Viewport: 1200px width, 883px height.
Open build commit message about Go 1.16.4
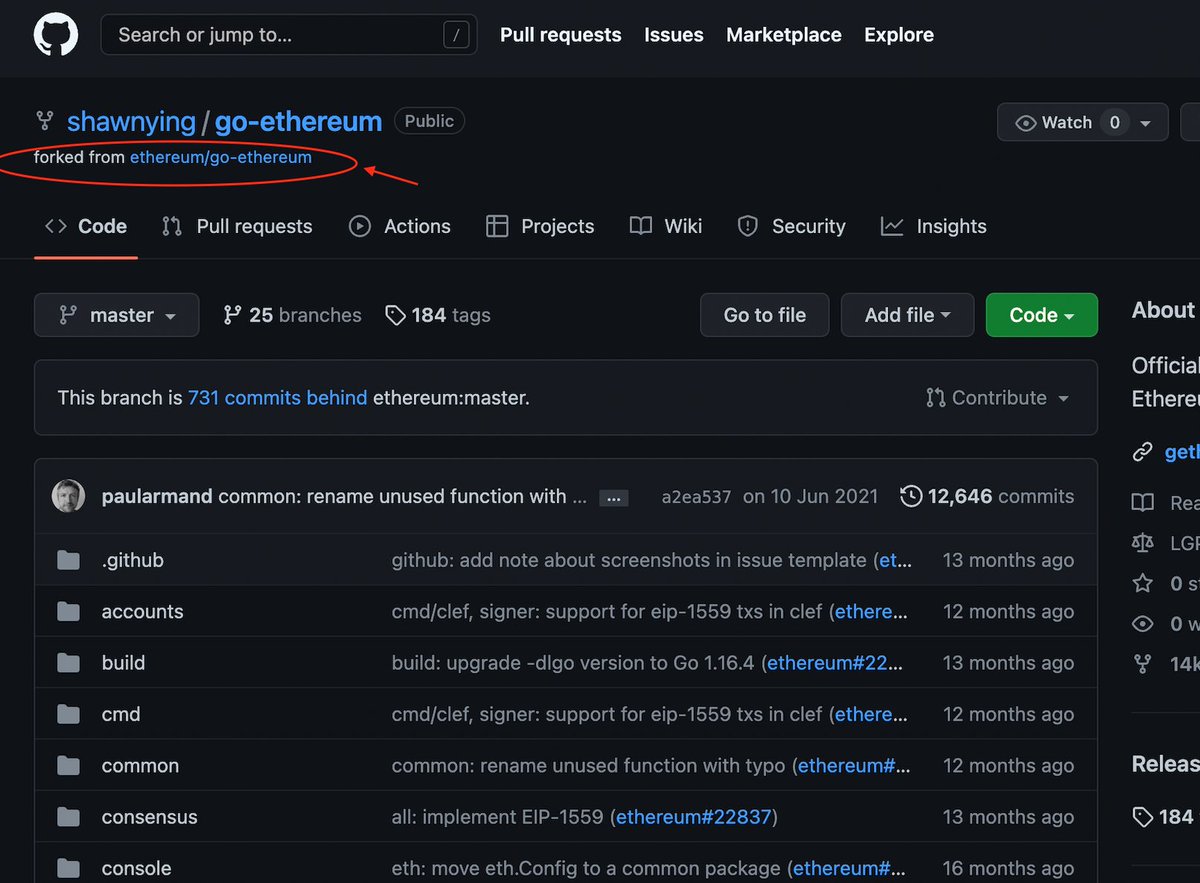click(x=575, y=663)
